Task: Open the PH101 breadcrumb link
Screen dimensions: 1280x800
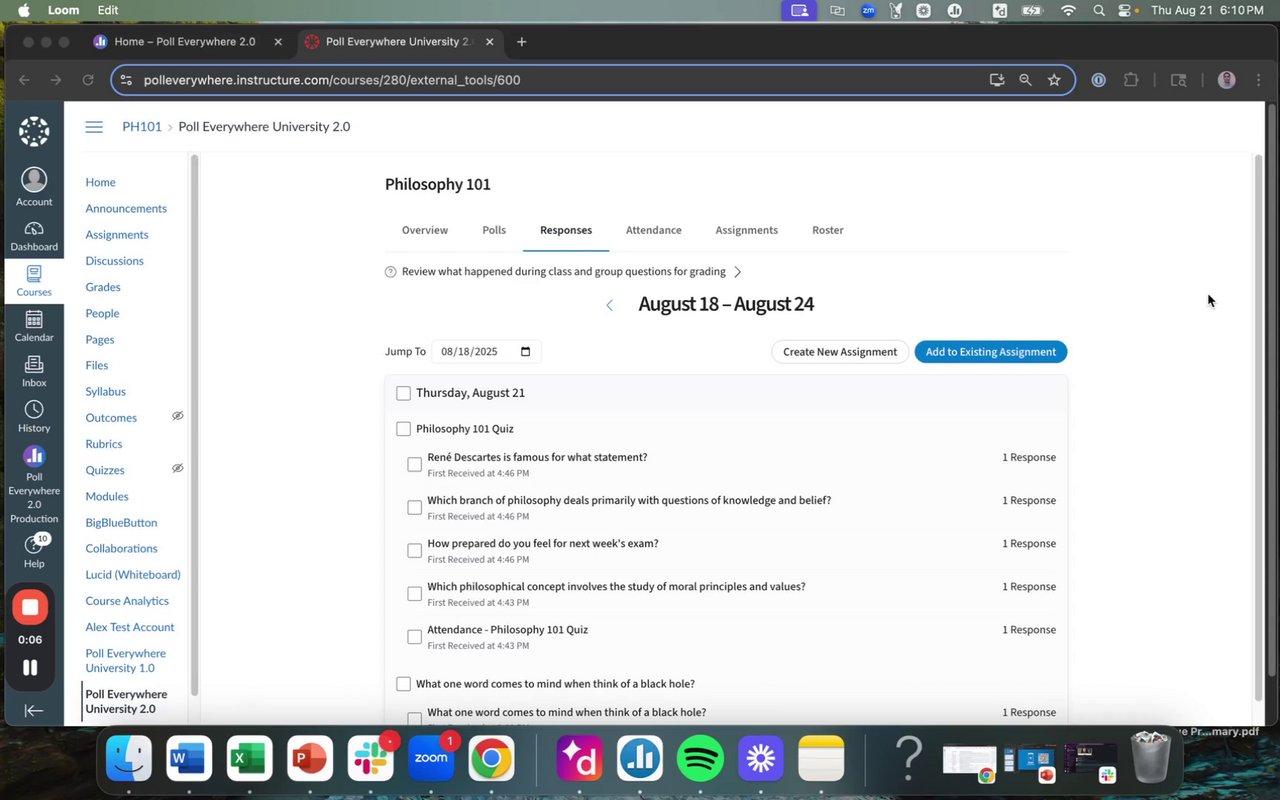Action: point(142,127)
